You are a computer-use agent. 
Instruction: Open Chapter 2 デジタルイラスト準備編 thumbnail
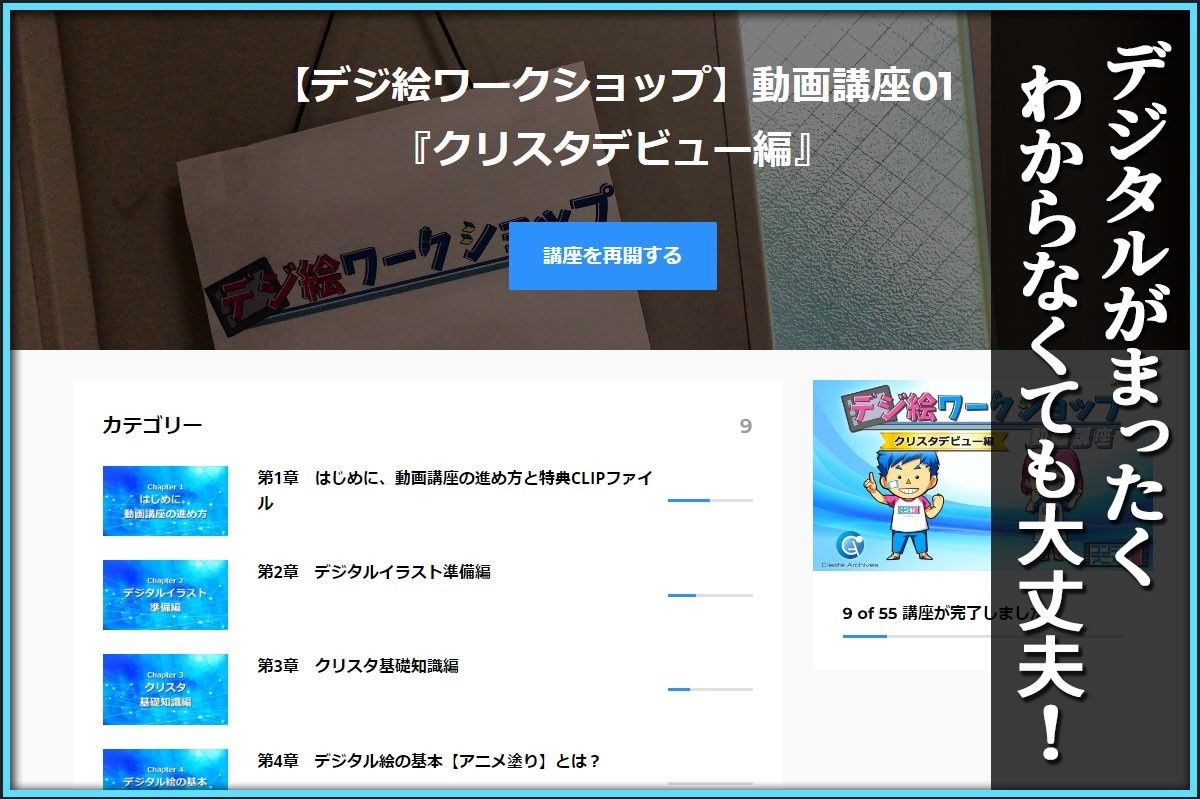point(165,595)
